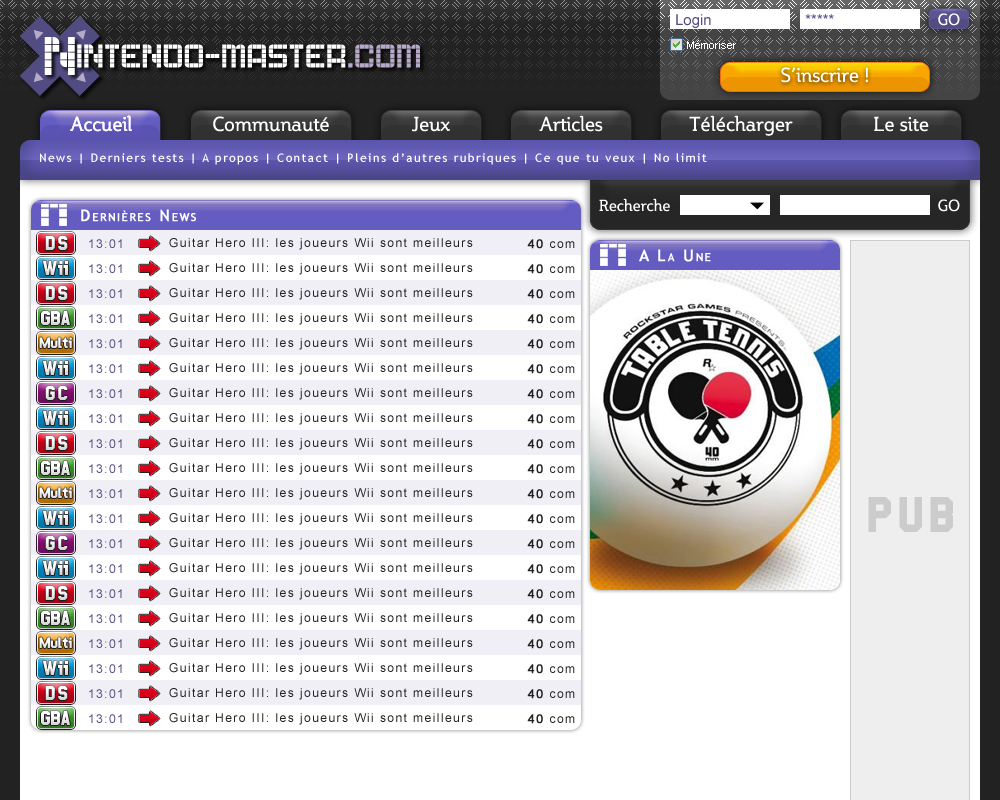Select the GBA badge in the fourth news row
The height and width of the screenshot is (800, 1000).
tap(56, 318)
